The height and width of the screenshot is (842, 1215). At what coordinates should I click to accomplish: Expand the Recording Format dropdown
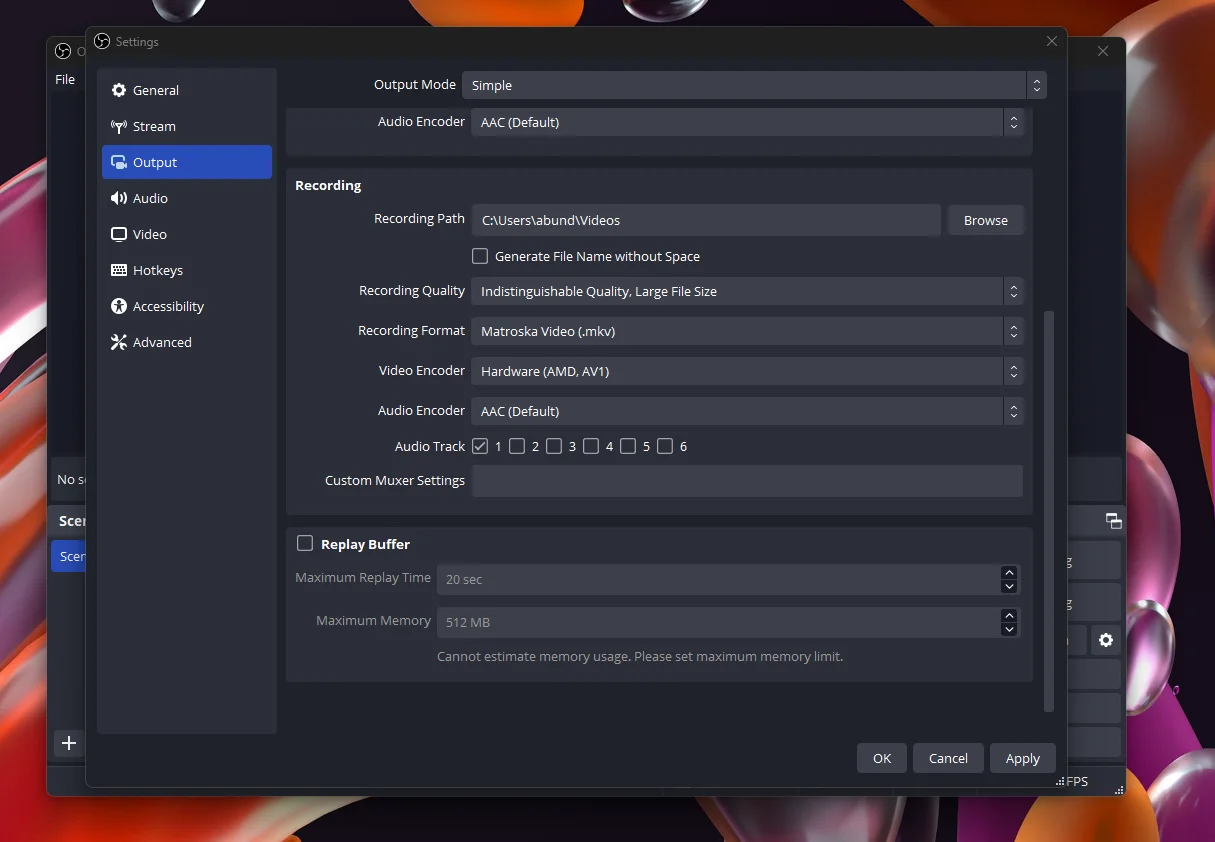747,331
